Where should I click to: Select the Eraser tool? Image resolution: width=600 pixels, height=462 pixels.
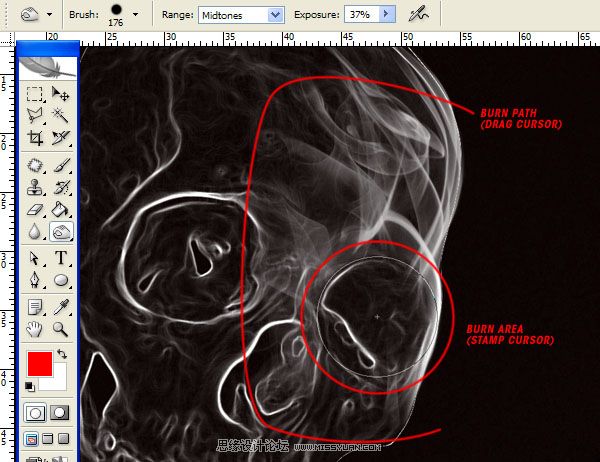pyautogui.click(x=34, y=209)
